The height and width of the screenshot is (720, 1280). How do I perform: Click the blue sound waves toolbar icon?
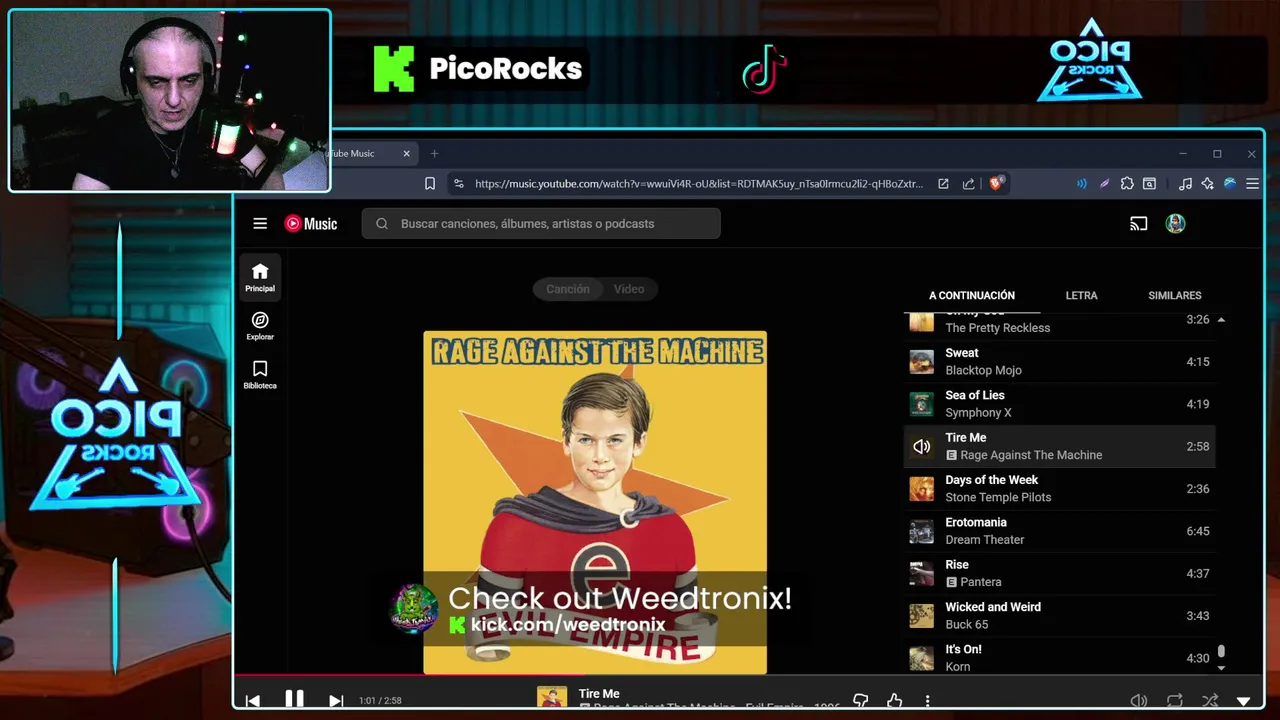click(x=1081, y=184)
